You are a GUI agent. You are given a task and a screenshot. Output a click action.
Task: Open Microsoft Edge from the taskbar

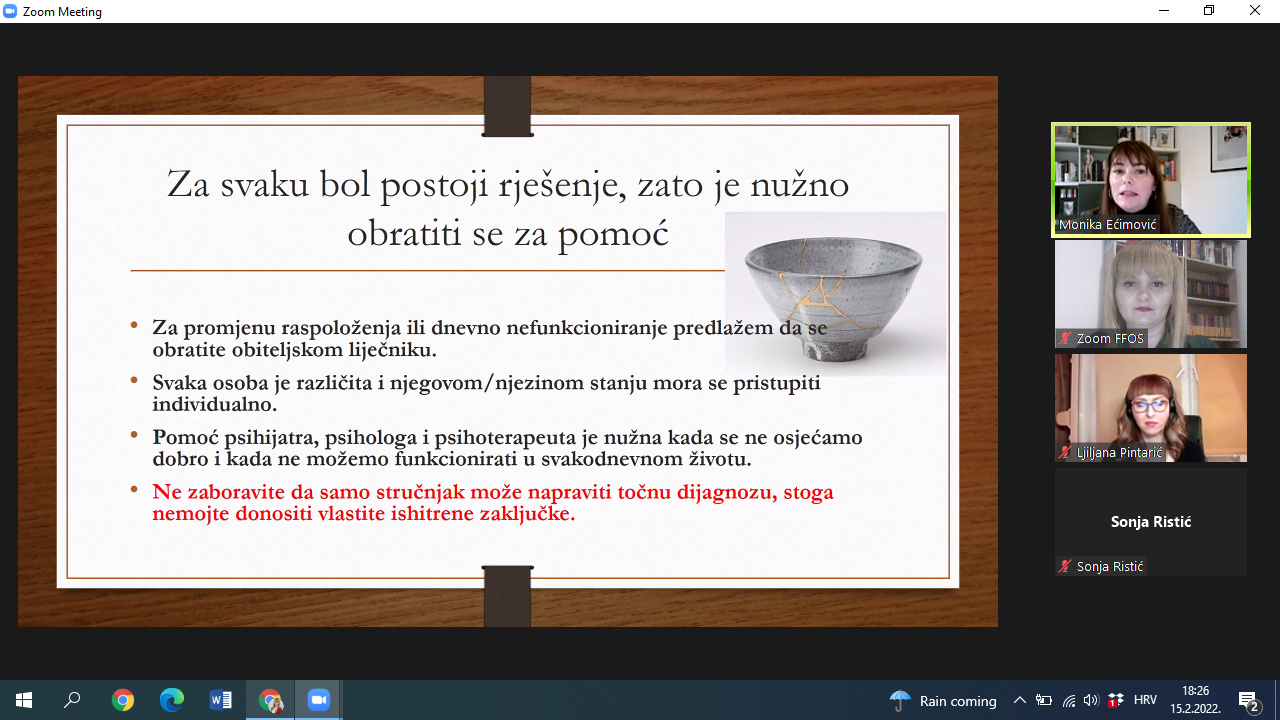point(172,700)
